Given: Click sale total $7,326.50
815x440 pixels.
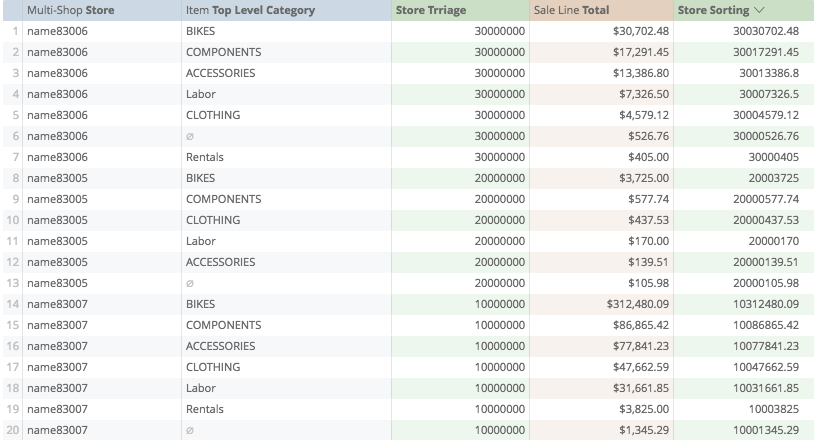Looking at the screenshot, I should [x=644, y=94].
